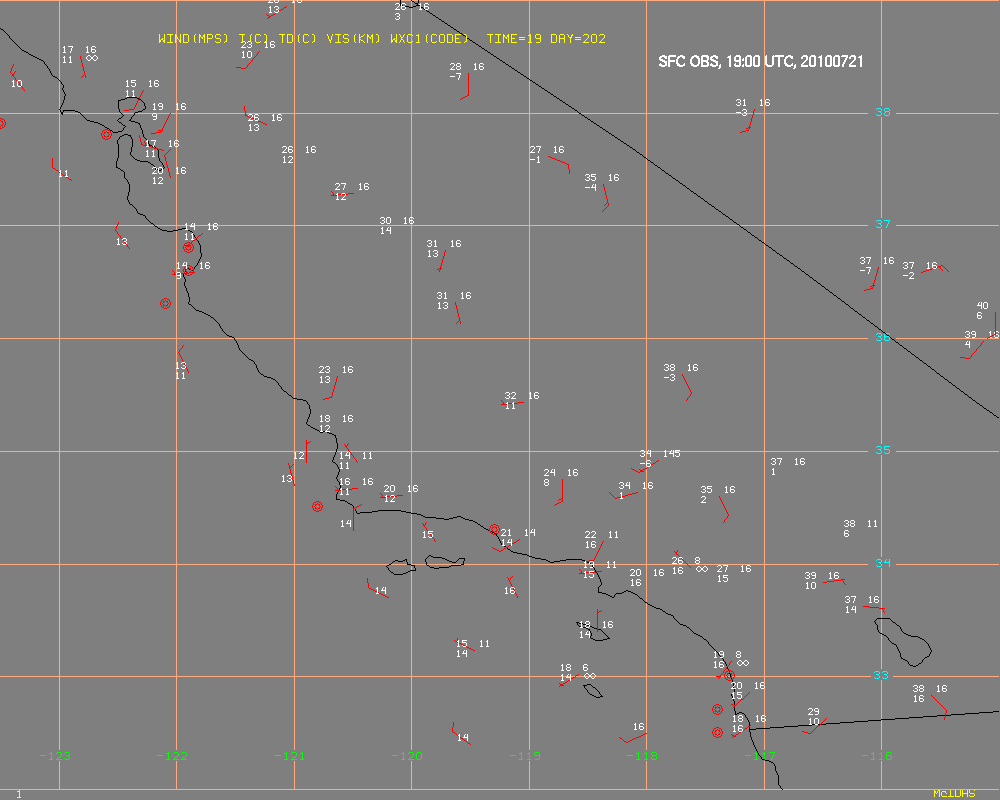
Task: Click the dewpoint value -6
Action: point(645,464)
